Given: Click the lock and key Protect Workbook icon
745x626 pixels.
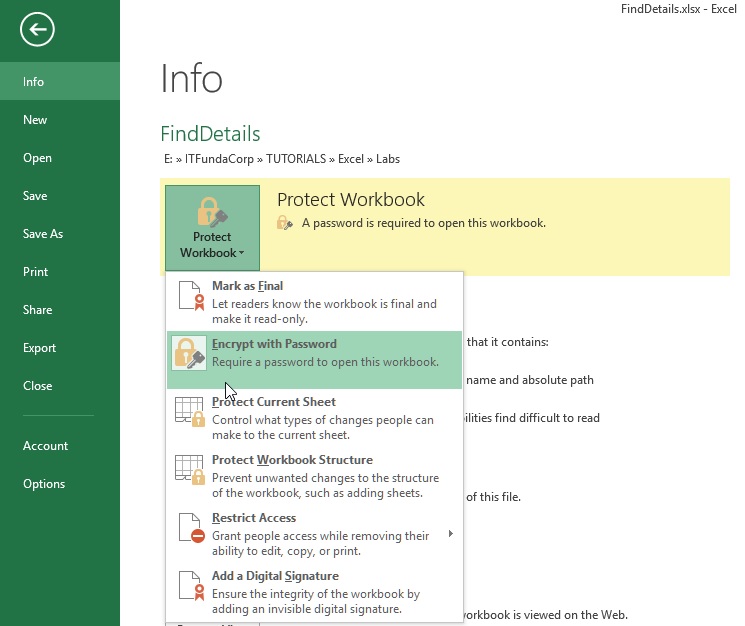Looking at the screenshot, I should click(x=212, y=212).
